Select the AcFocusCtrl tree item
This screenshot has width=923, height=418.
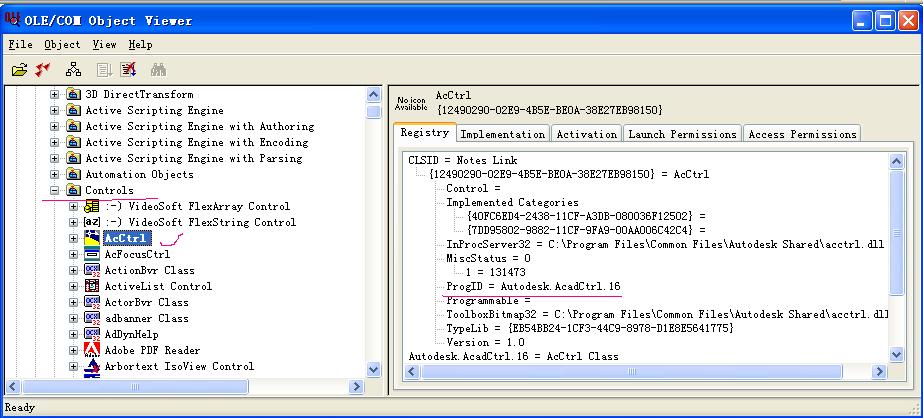[137, 254]
